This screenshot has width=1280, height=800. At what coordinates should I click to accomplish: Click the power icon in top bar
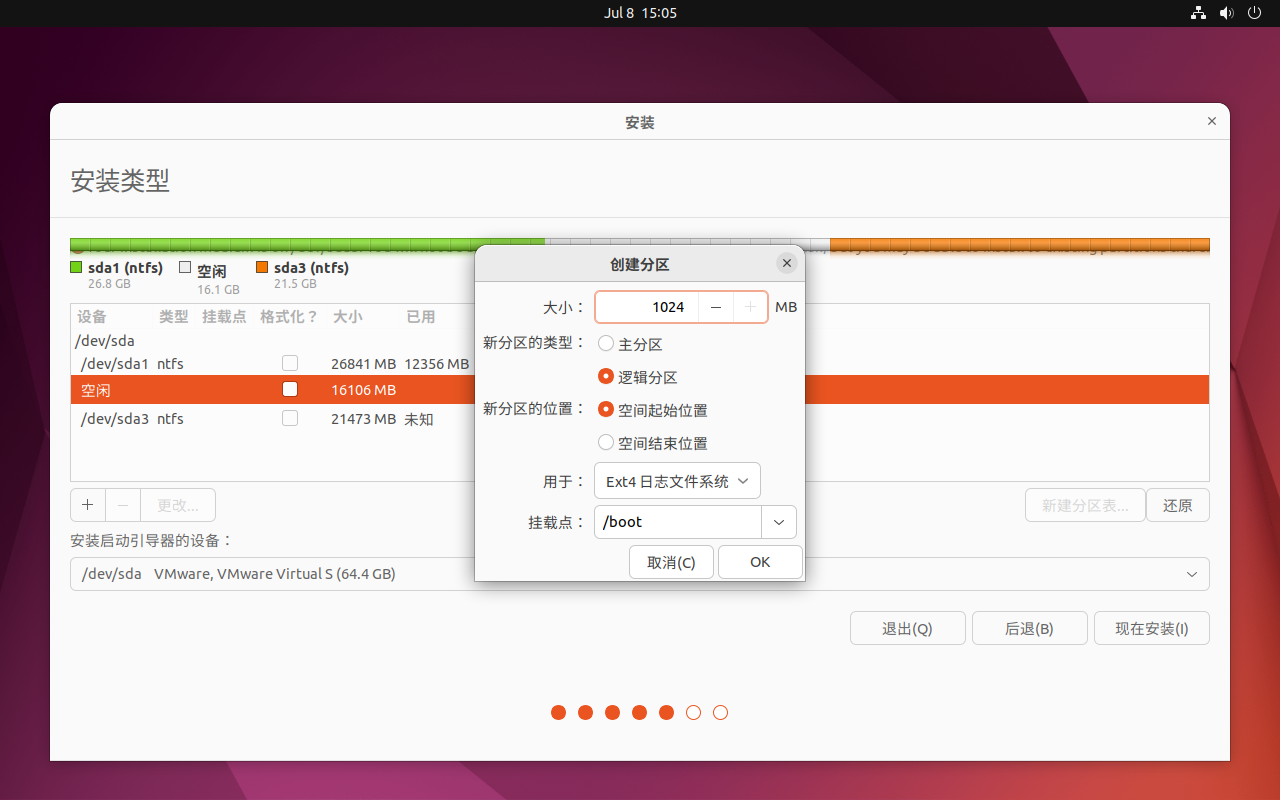coord(1255,13)
